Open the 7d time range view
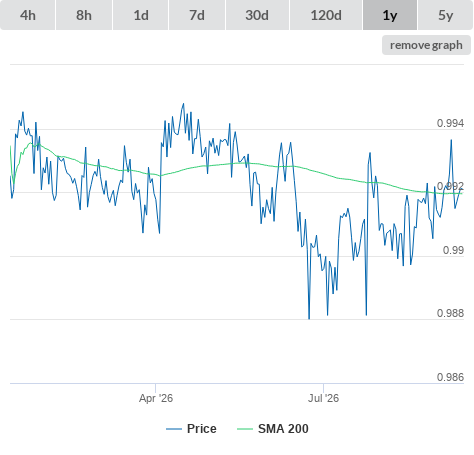Screen dimensions: 474x455 click(197, 15)
